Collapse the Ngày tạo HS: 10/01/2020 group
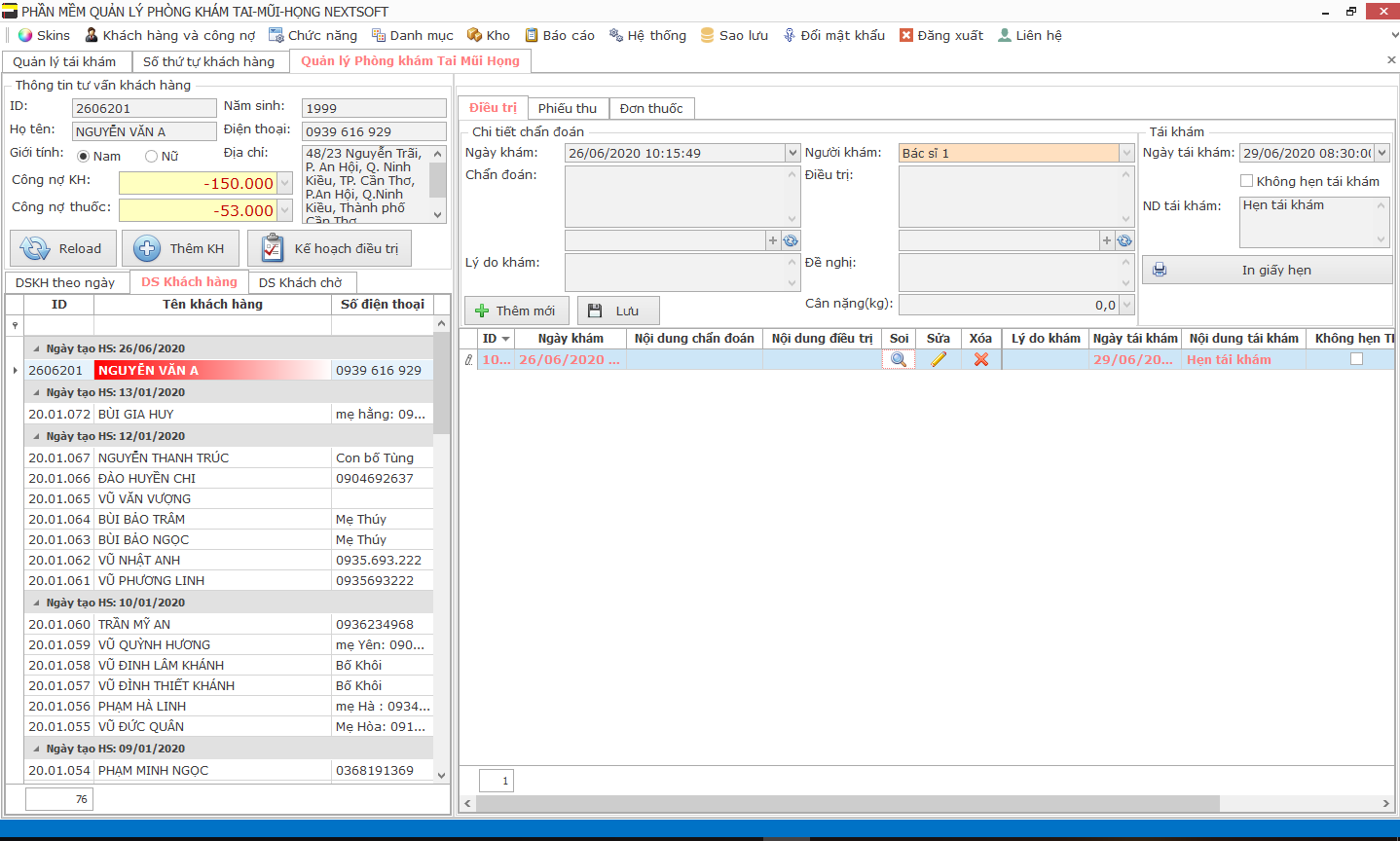The image size is (1400, 841). 37,603
